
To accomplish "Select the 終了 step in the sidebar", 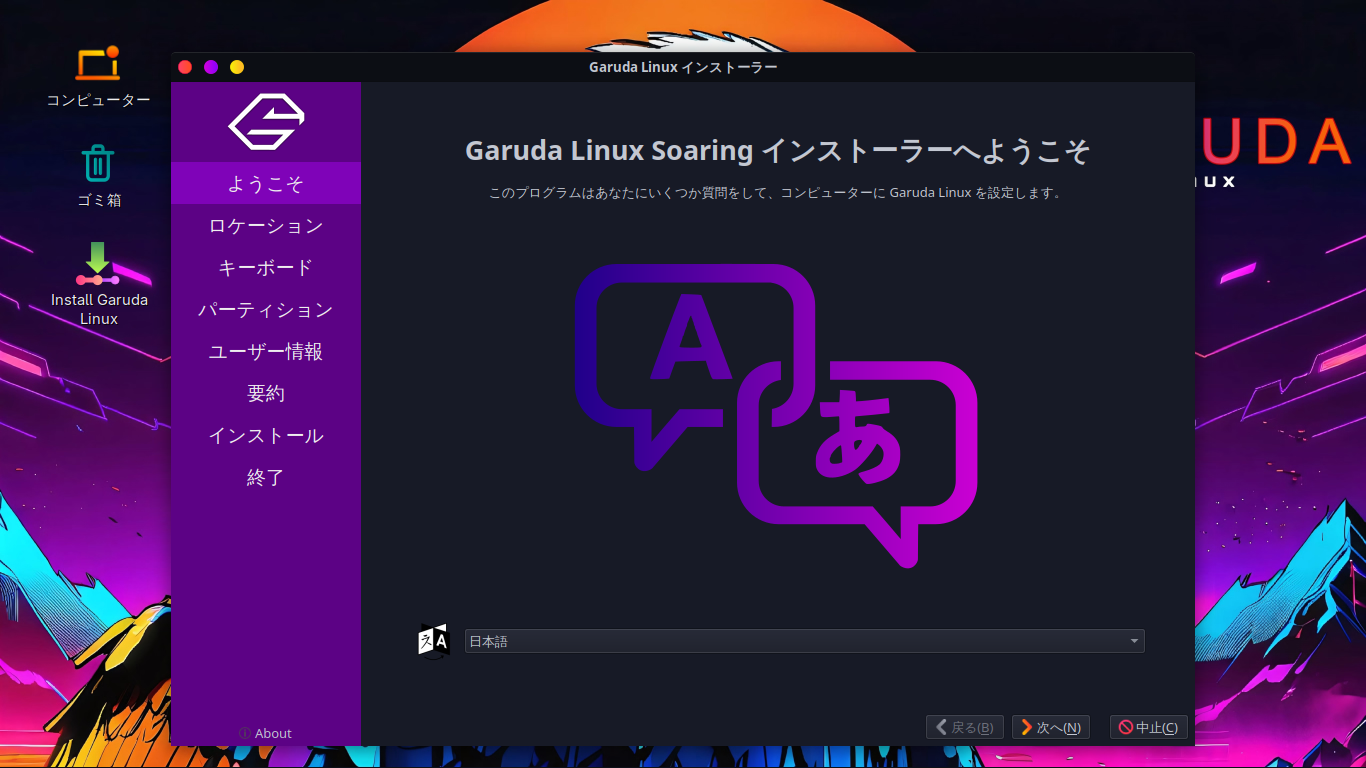I will (x=266, y=477).
